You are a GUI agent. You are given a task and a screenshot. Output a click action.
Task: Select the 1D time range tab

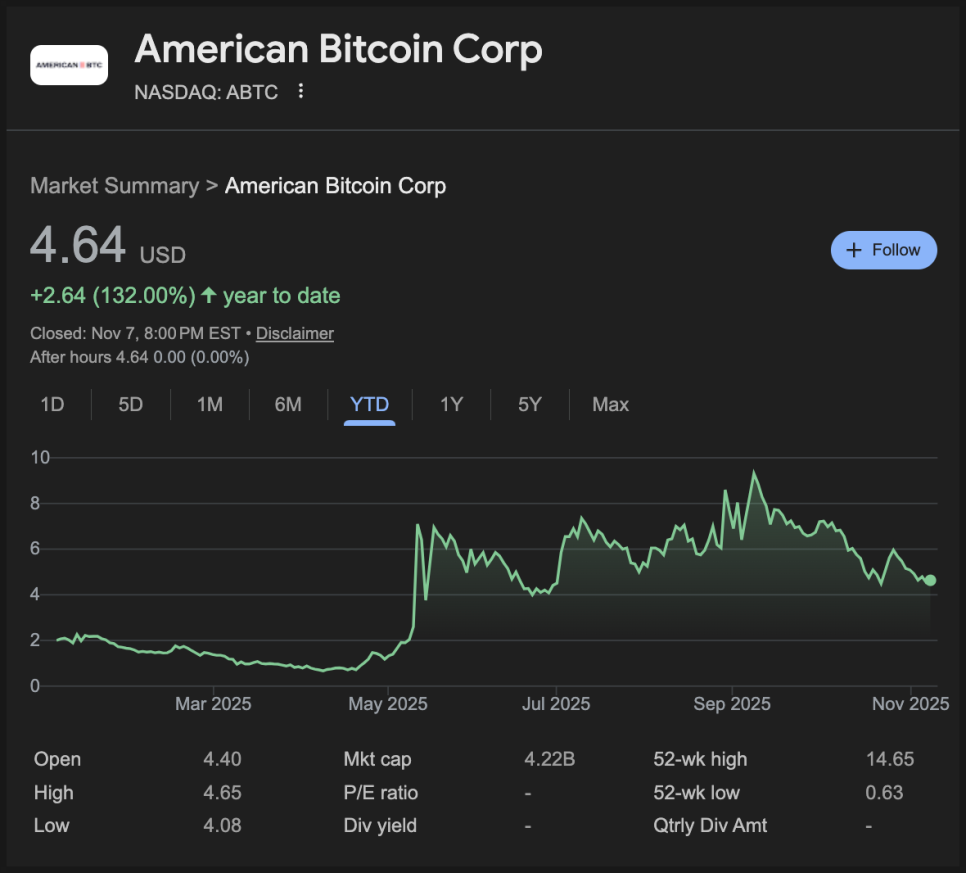52,405
